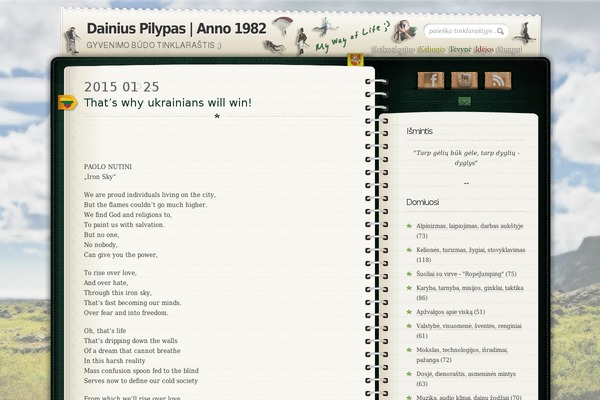Viewport: 600px width, 400px height.
Task: Click the lyric line Oh, that's life
Action: click(x=105, y=331)
